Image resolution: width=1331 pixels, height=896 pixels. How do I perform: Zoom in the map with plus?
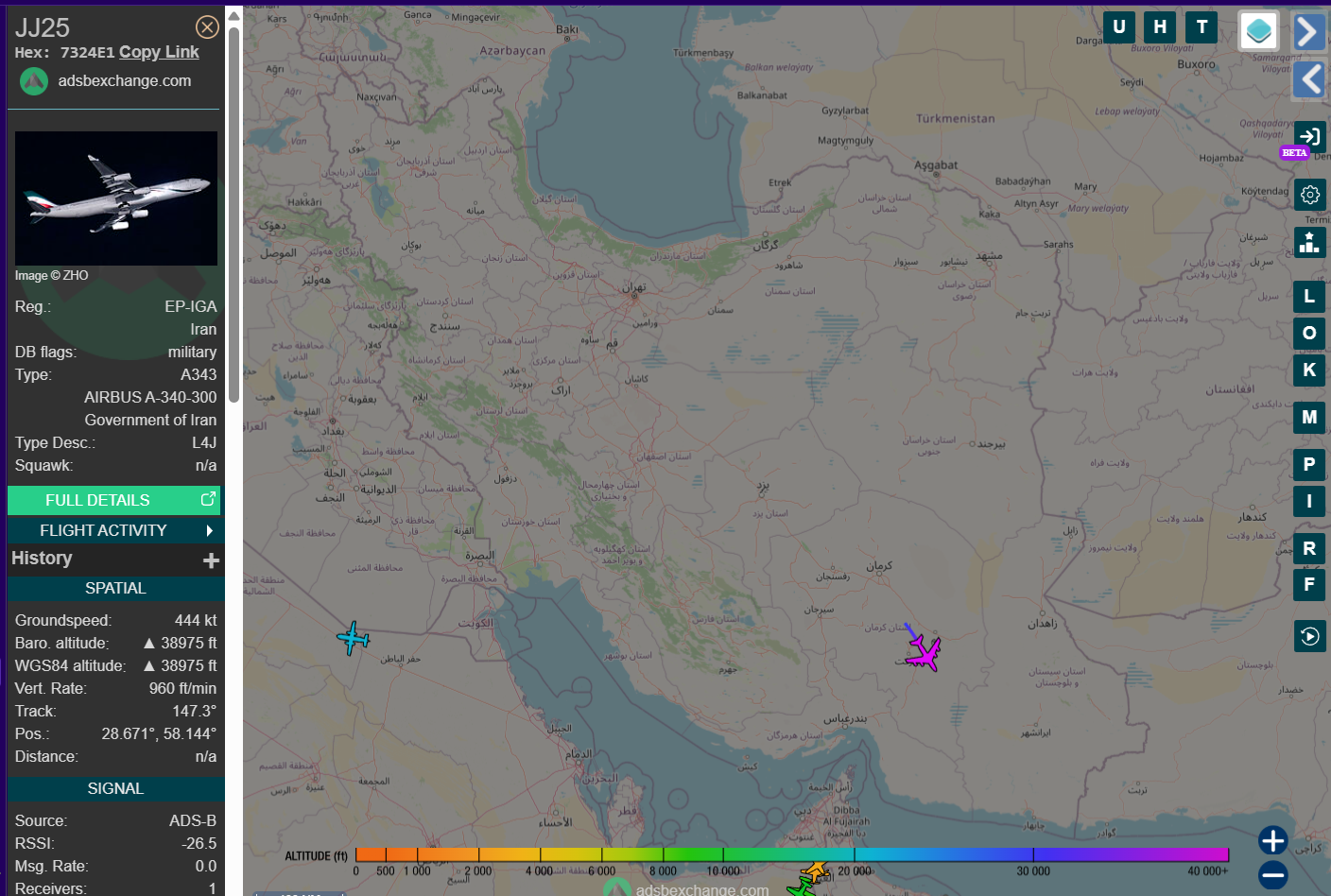(x=1272, y=840)
